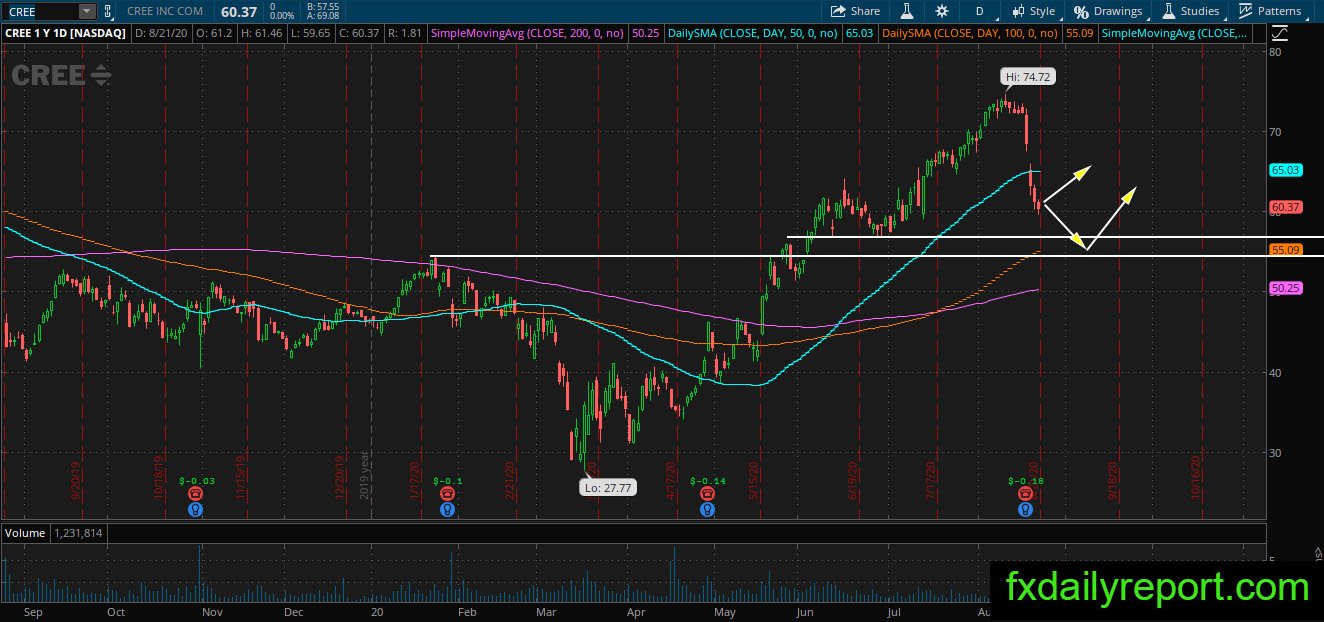Viewport: 1324px width, 622px height.
Task: Click the CREE watermark expand arrows icon
Action: 101,76
